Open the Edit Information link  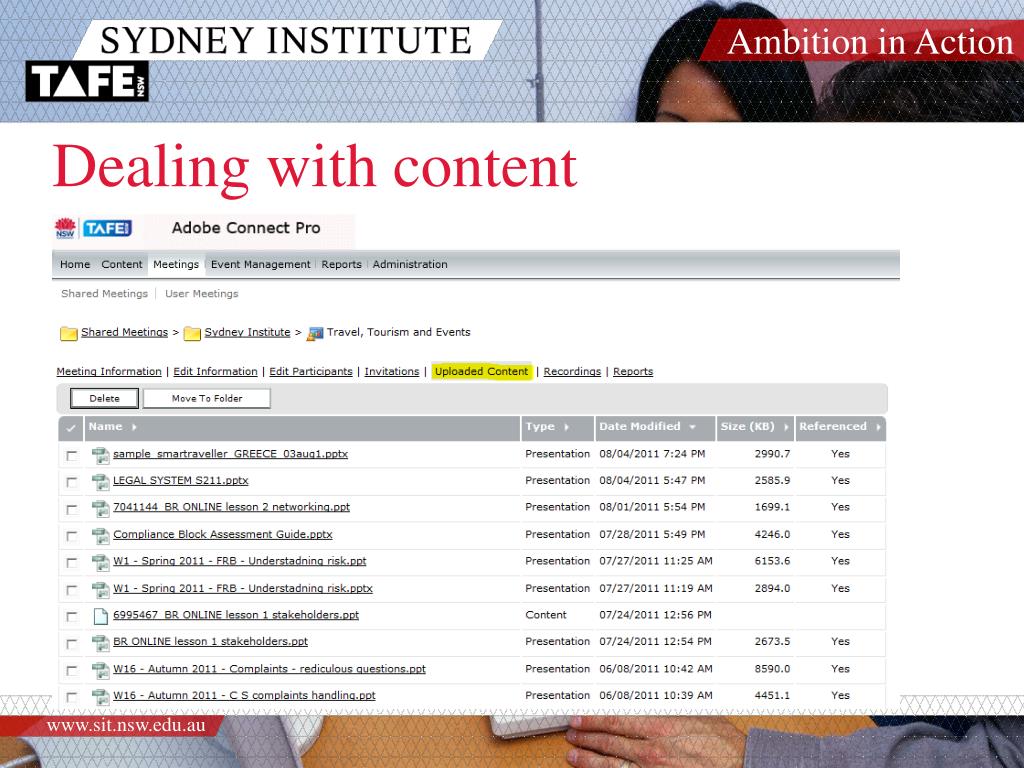point(216,372)
